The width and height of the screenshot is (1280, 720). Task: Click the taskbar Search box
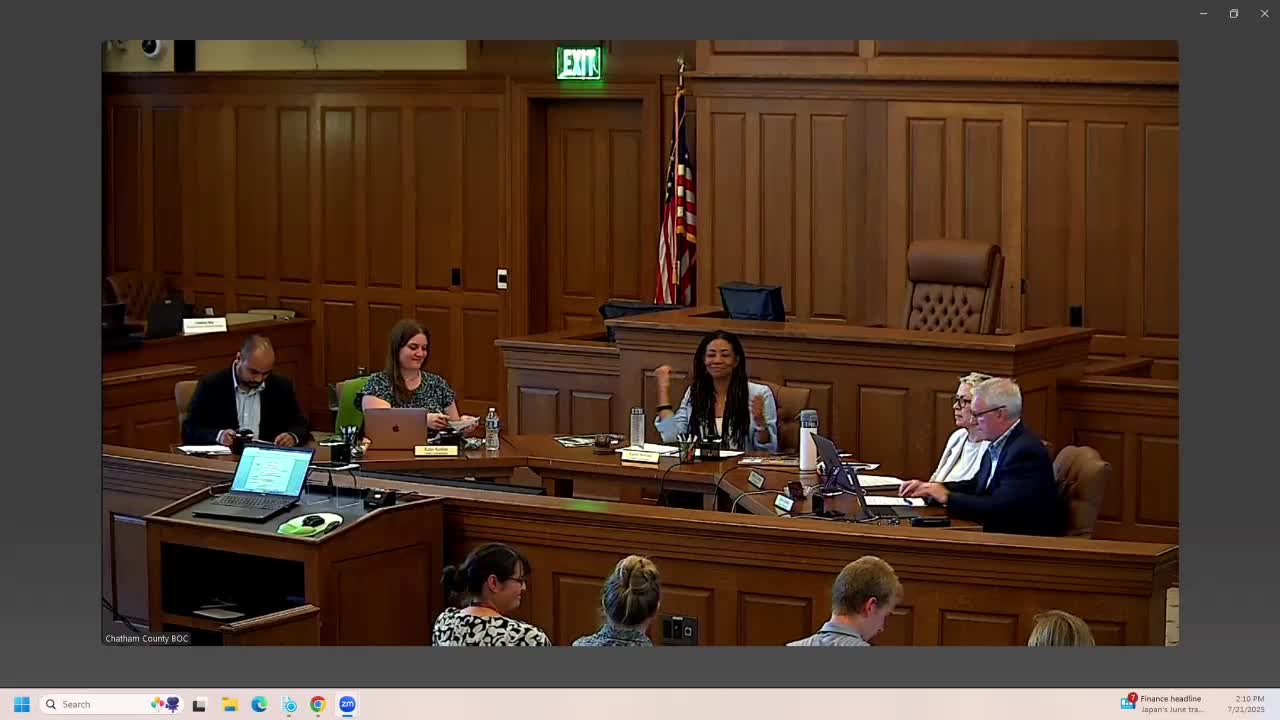[112, 704]
